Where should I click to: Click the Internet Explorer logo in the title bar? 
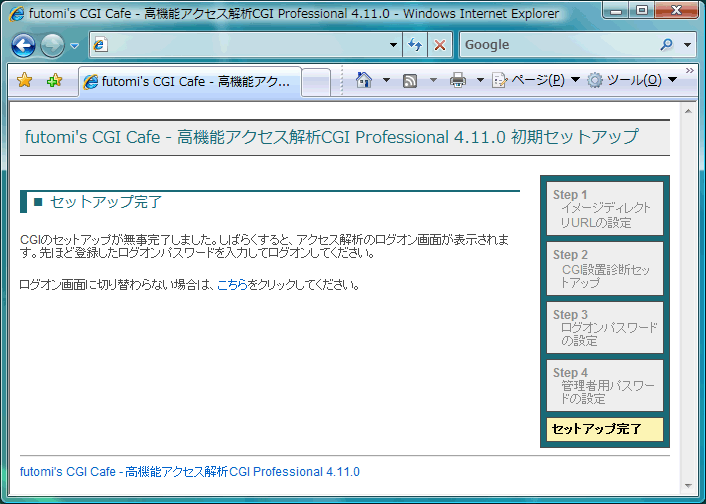pyautogui.click(x=16, y=14)
